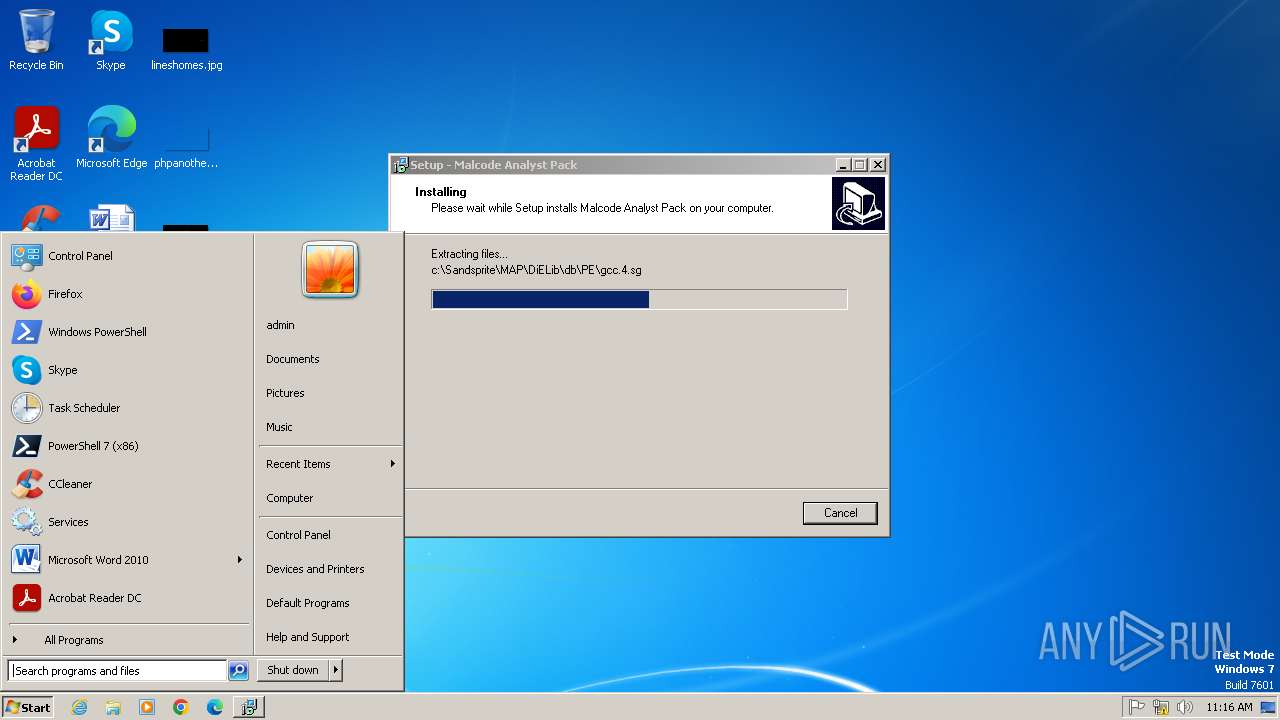This screenshot has width=1280, height=720.
Task: Cancel the Malcode Analyst Pack setup
Action: (x=840, y=513)
